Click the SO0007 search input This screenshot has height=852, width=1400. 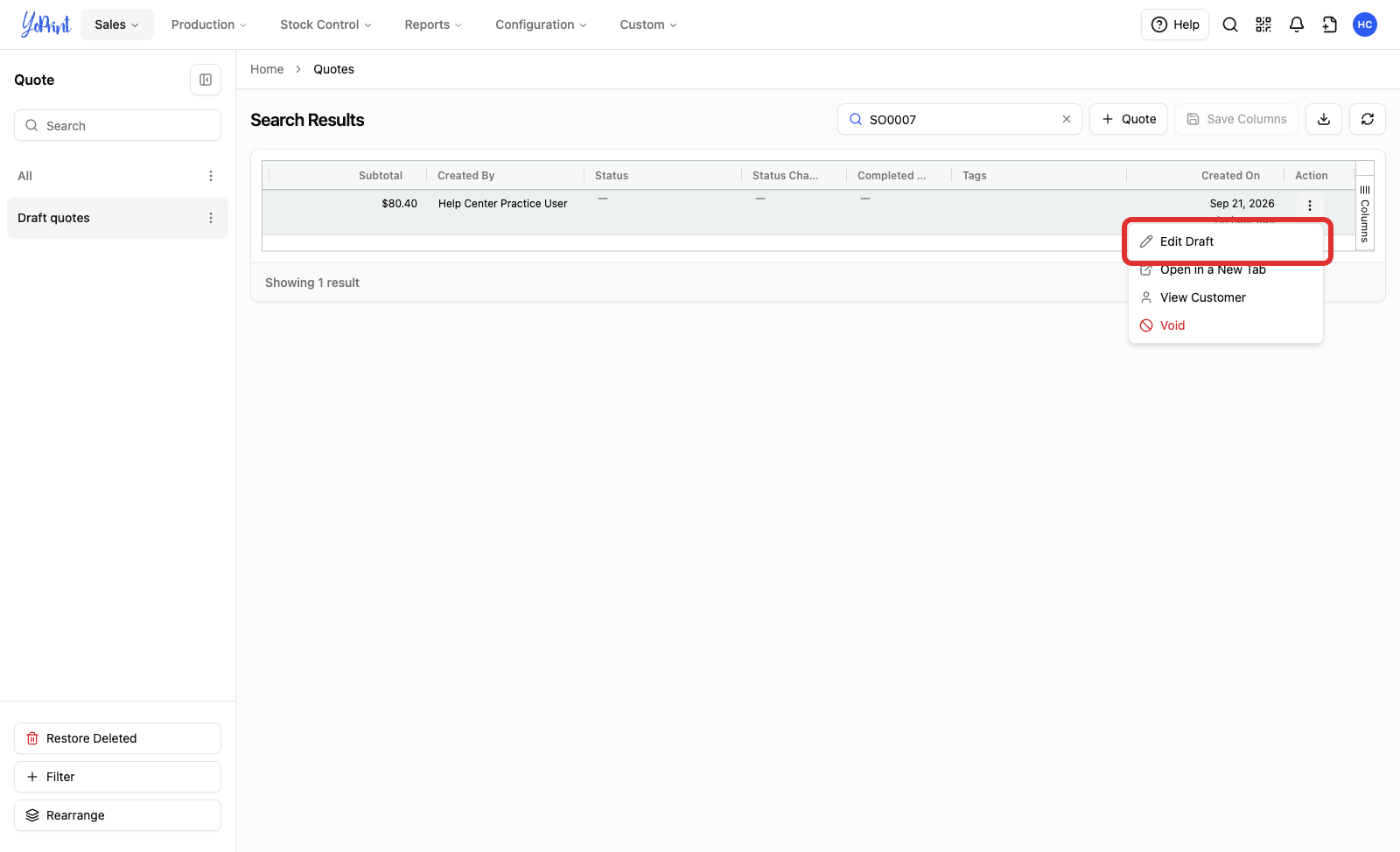(960, 119)
